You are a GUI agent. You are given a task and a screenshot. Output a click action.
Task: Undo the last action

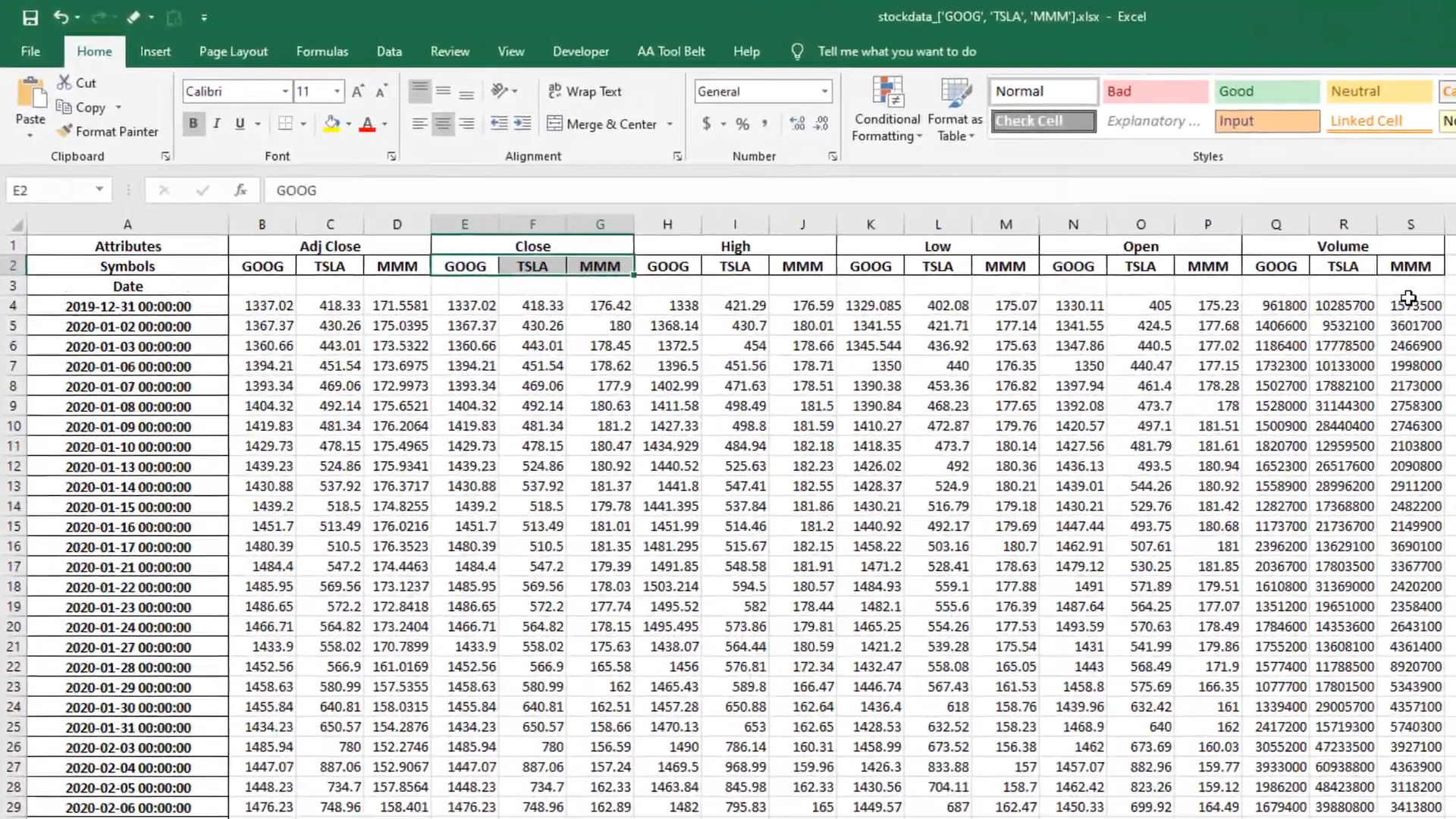[x=59, y=17]
